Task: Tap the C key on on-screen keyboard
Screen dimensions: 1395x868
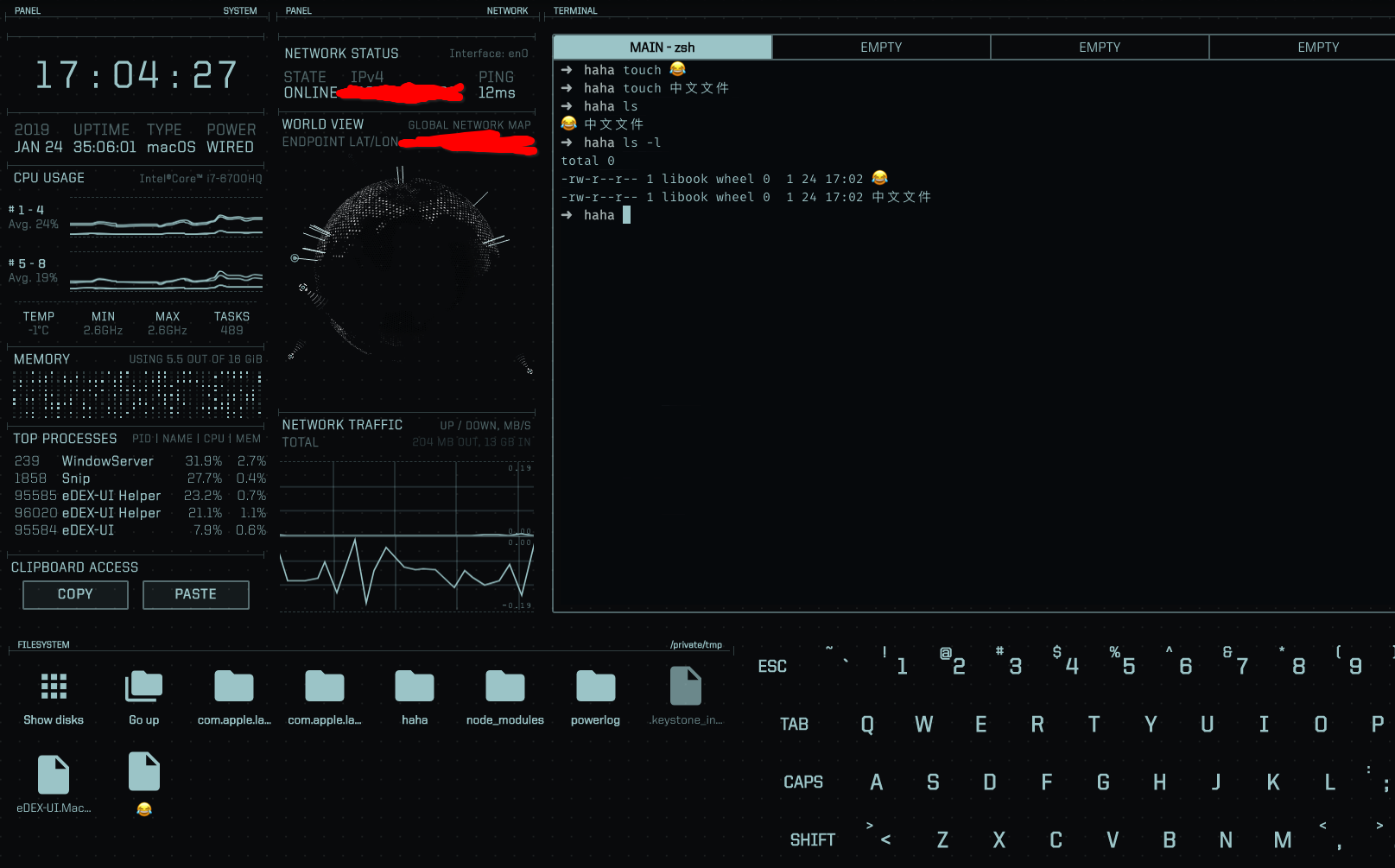Action: 1056,839
